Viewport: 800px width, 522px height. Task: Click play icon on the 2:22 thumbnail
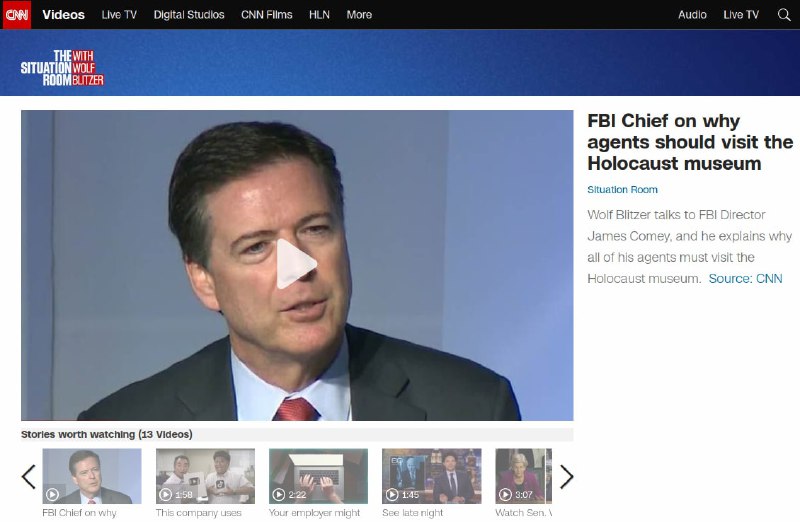[x=279, y=494]
